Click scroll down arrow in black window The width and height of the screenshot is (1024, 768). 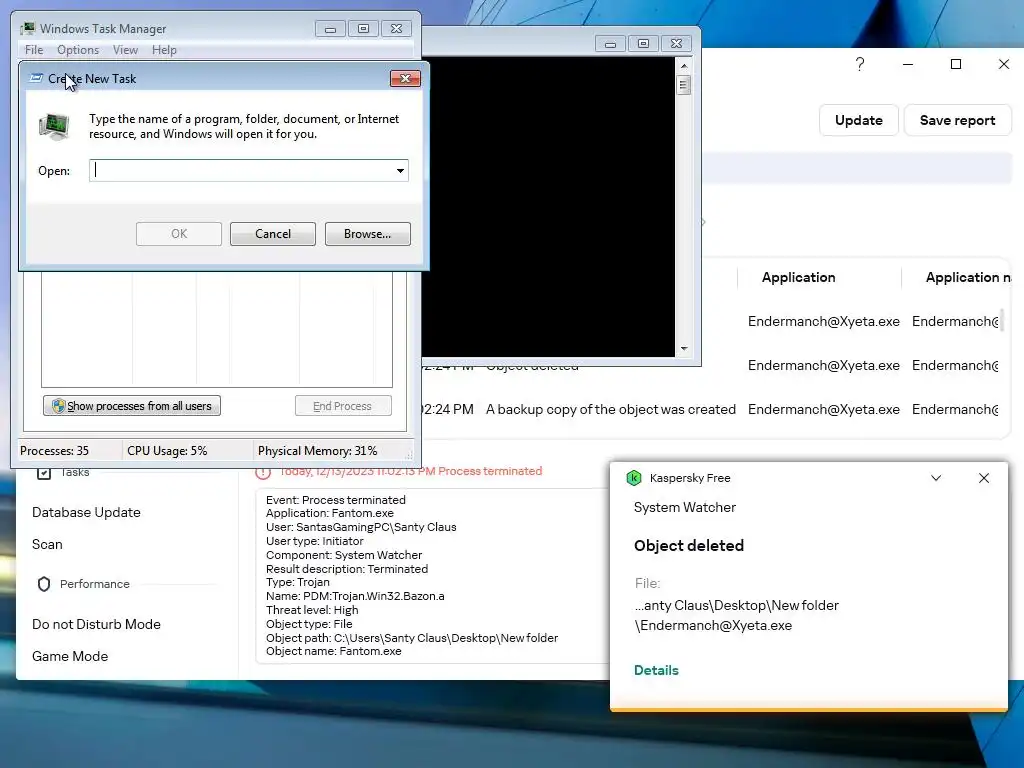[x=684, y=349]
